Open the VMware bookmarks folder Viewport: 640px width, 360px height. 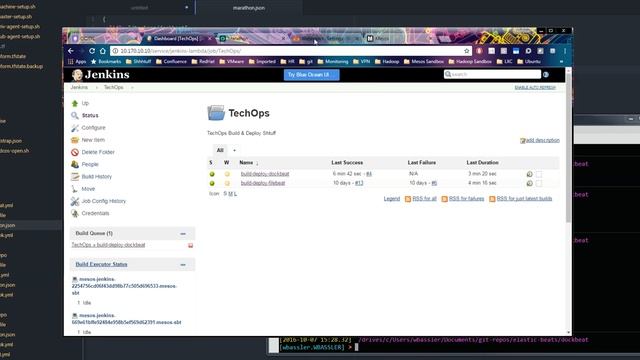click(x=231, y=62)
